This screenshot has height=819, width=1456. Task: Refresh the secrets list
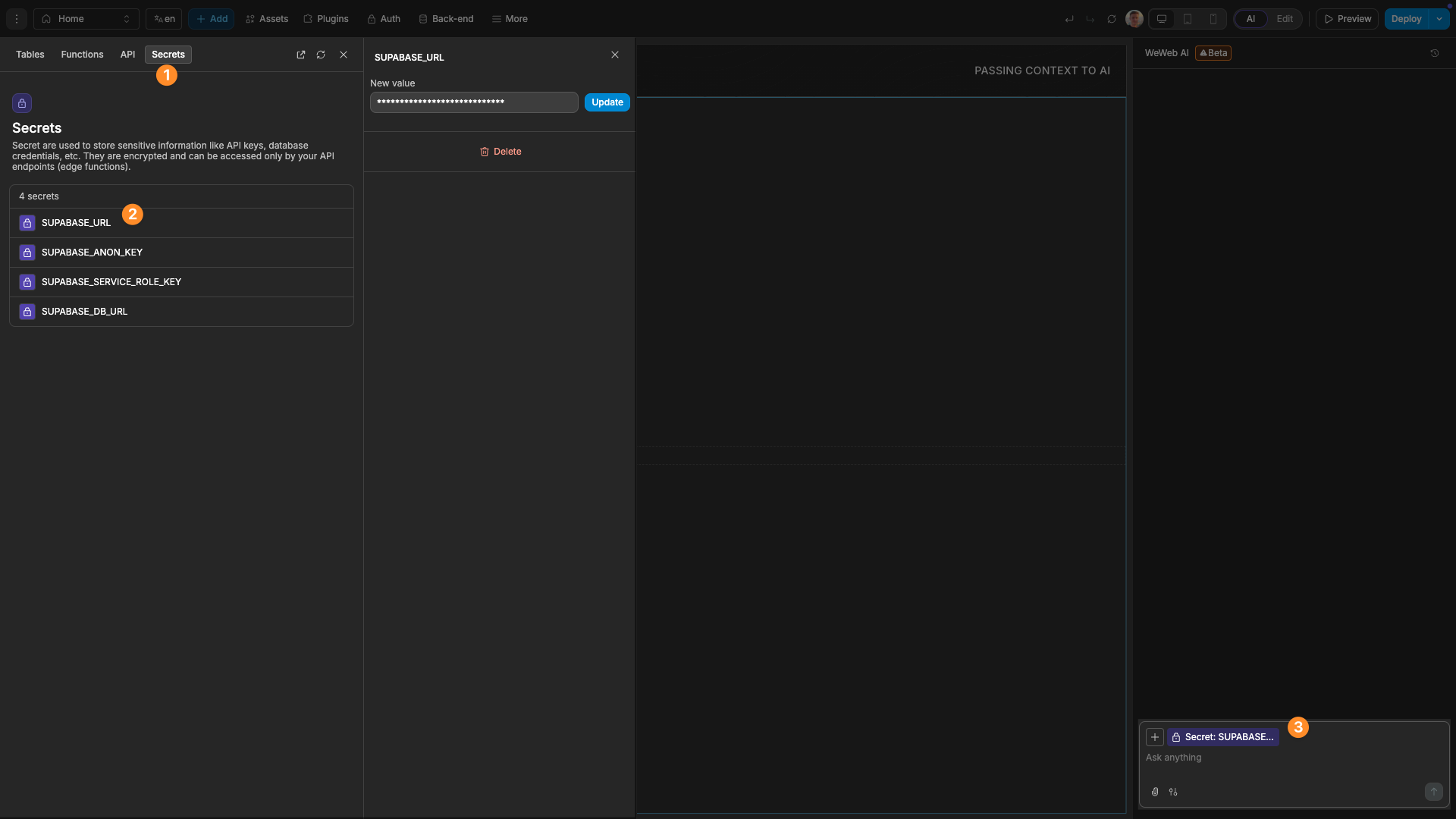coord(321,55)
